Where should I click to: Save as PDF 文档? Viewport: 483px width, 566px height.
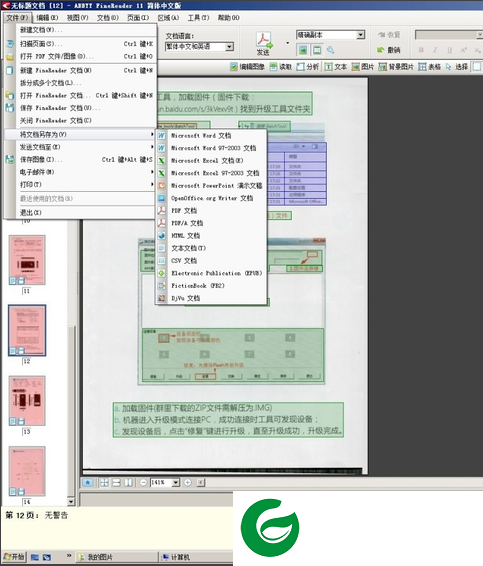212,210
